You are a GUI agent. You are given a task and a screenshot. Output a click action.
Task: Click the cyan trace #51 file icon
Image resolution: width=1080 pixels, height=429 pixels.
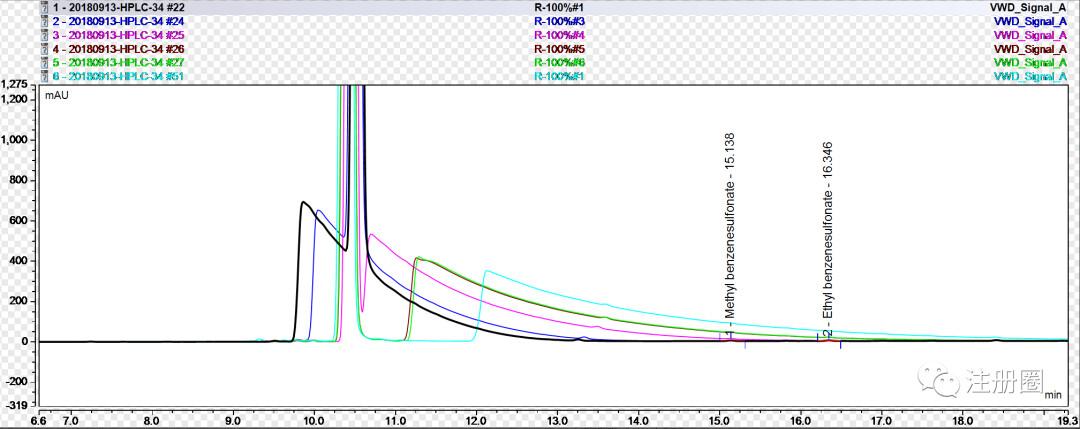[43, 76]
